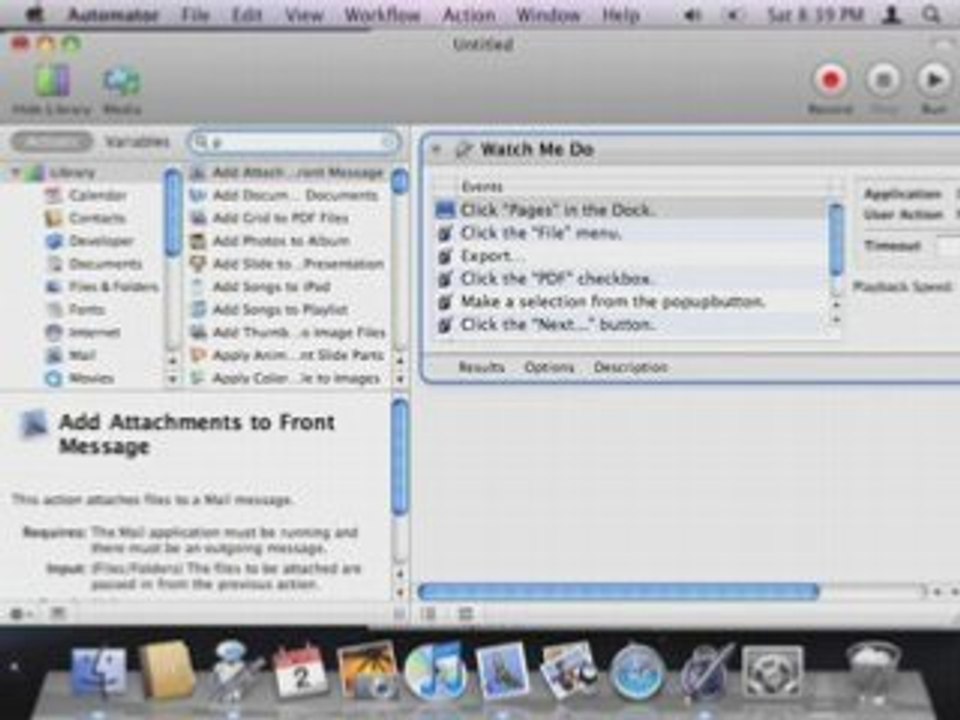Open Automator robot icon in the Dock
The width and height of the screenshot is (960, 720).
(234, 670)
